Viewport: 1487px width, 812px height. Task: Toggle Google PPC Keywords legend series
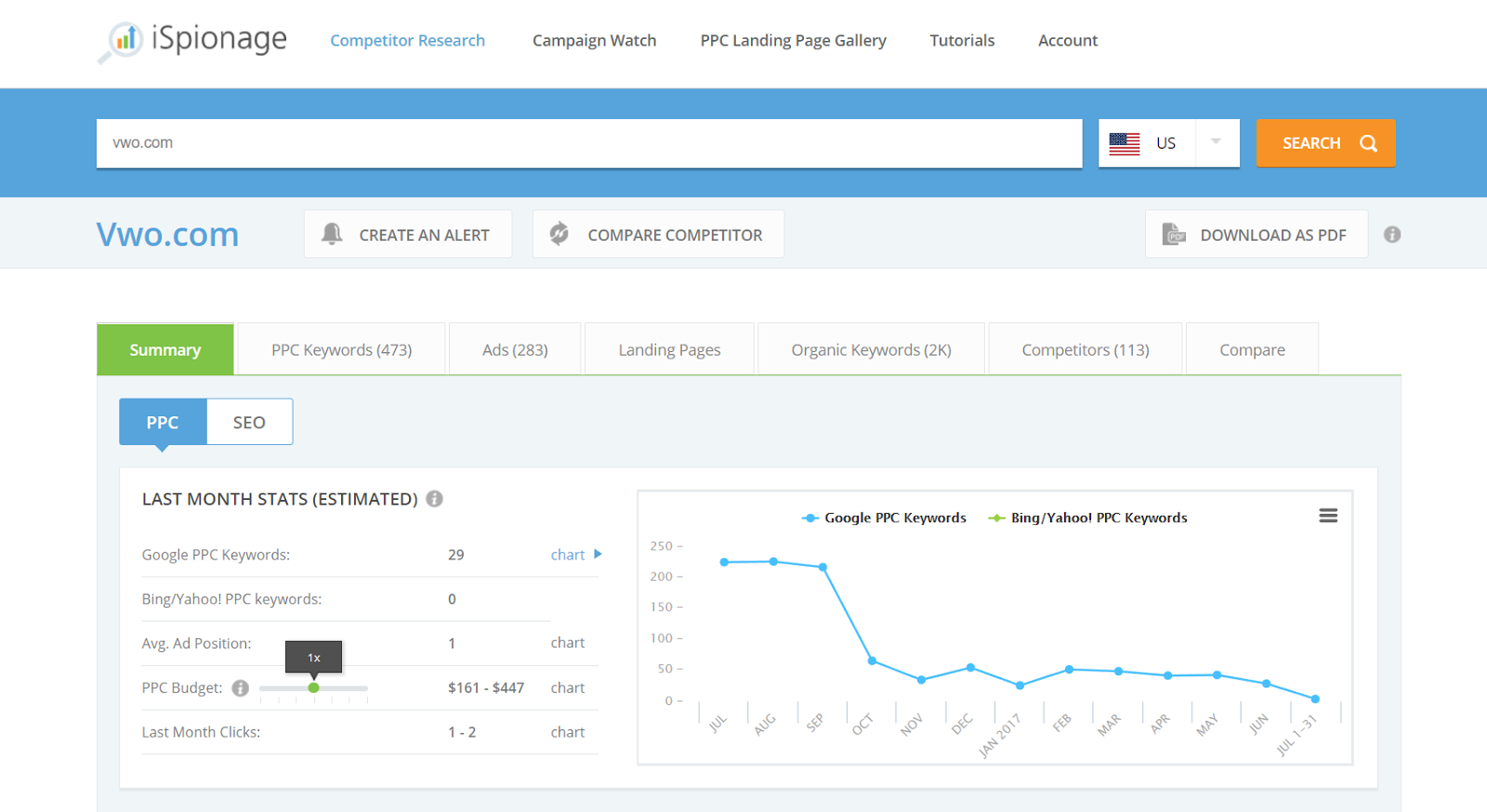[x=884, y=517]
